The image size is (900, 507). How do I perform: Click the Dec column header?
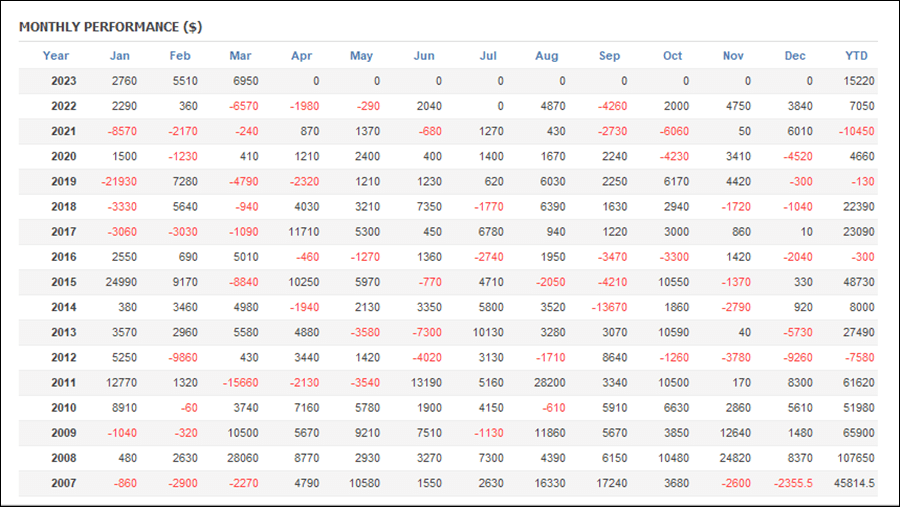click(x=795, y=56)
